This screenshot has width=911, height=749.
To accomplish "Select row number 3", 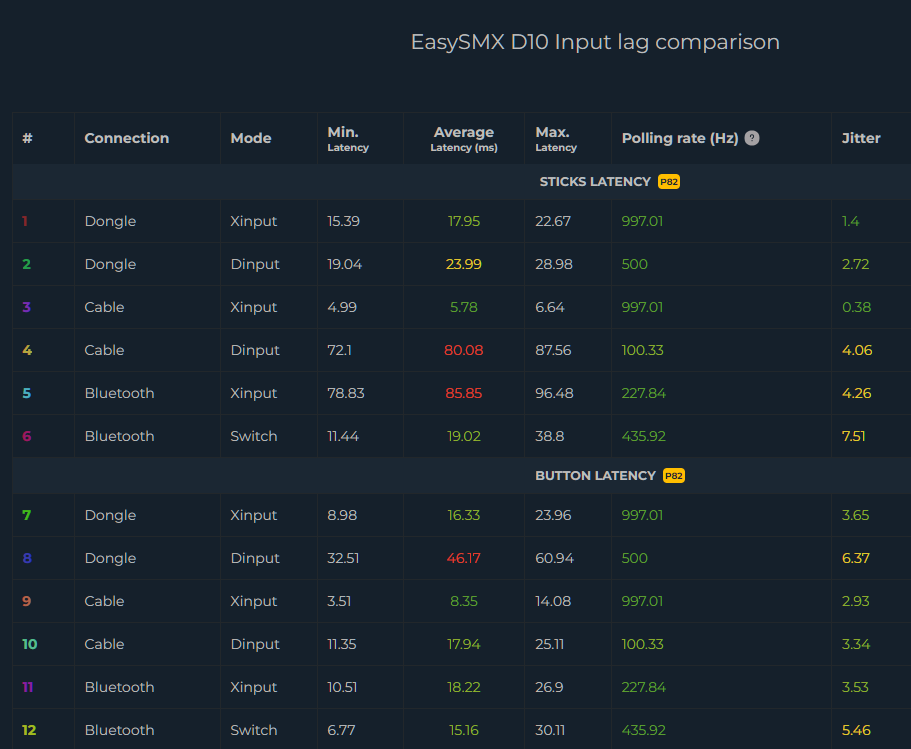I will (x=27, y=307).
